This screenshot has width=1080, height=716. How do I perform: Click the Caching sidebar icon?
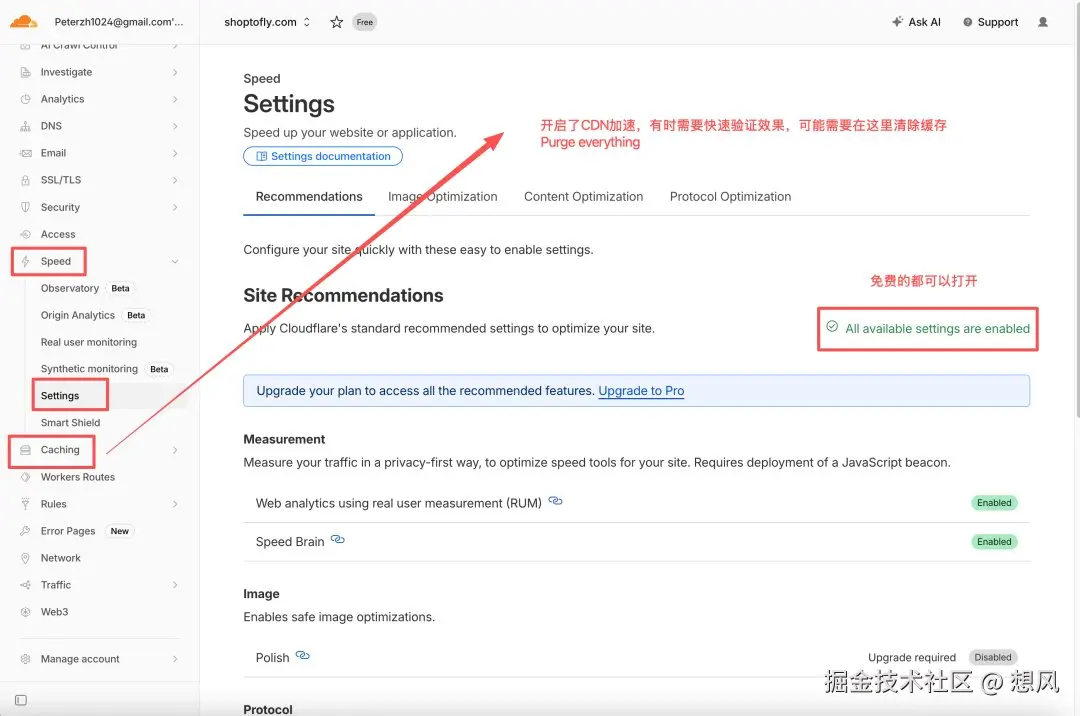[x=25, y=450]
